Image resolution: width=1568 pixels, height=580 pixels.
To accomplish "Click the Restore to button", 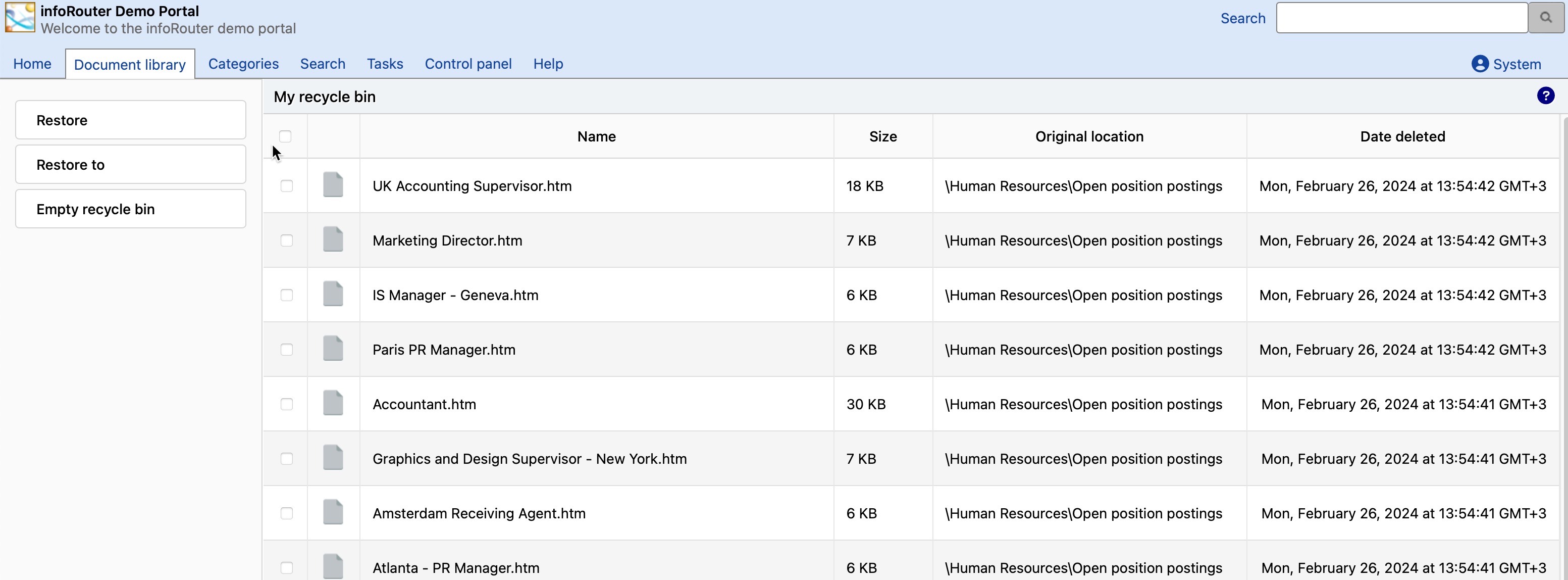I will [x=130, y=165].
